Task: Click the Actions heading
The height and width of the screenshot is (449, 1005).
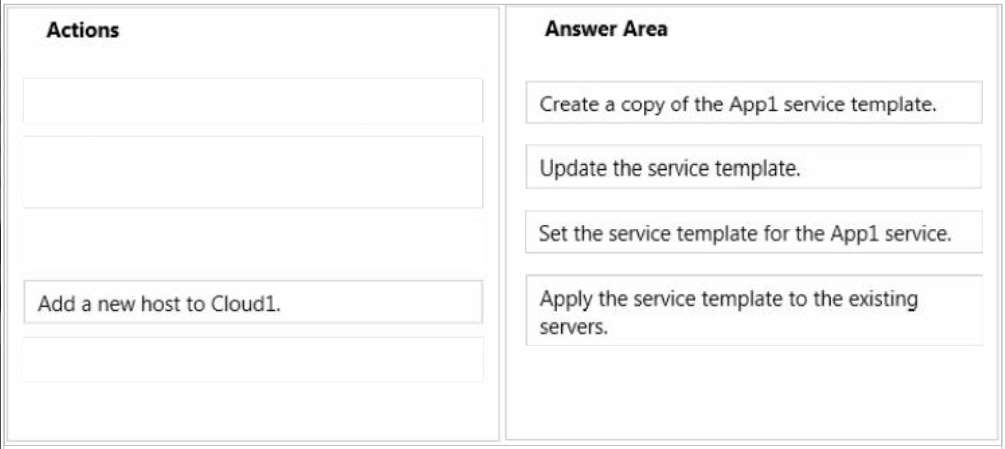Action: pos(83,30)
